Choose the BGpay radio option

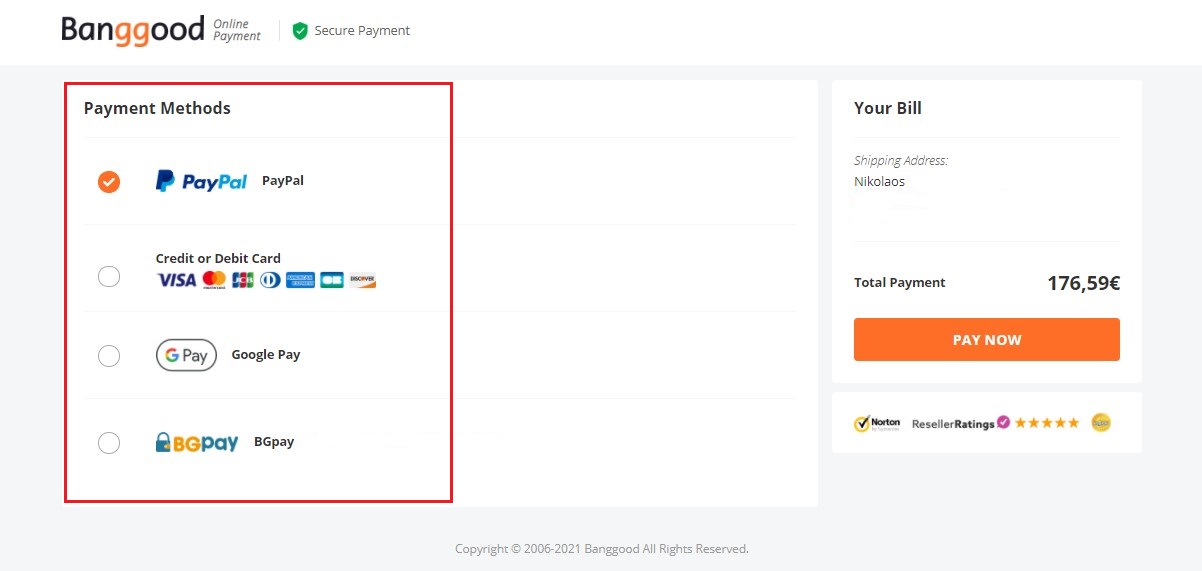tap(109, 442)
